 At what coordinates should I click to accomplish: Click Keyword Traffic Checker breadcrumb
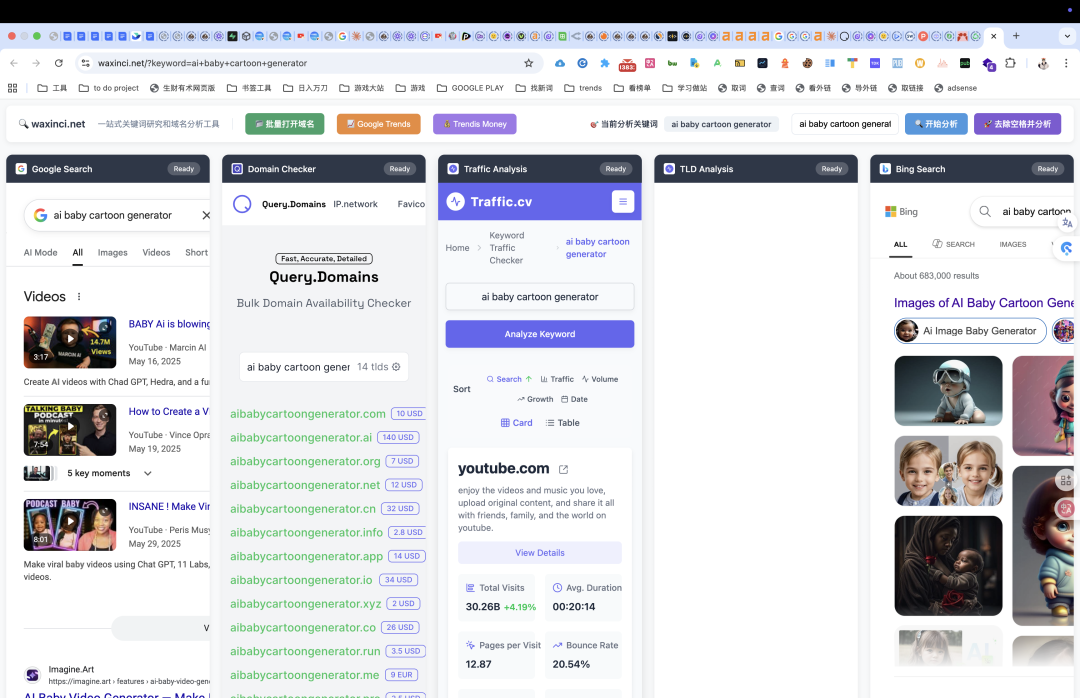[506, 248]
